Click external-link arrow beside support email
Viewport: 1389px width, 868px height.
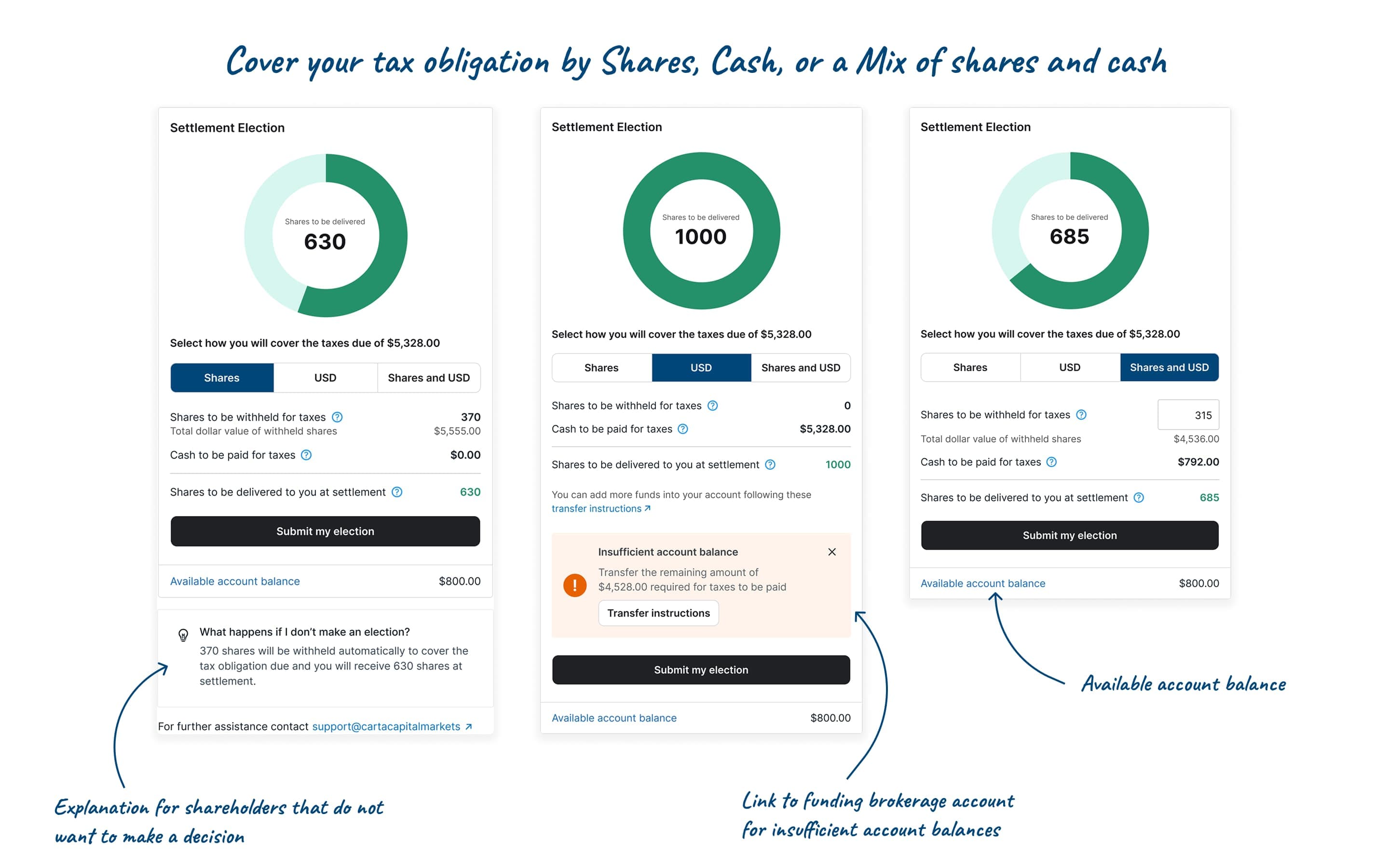(468, 726)
